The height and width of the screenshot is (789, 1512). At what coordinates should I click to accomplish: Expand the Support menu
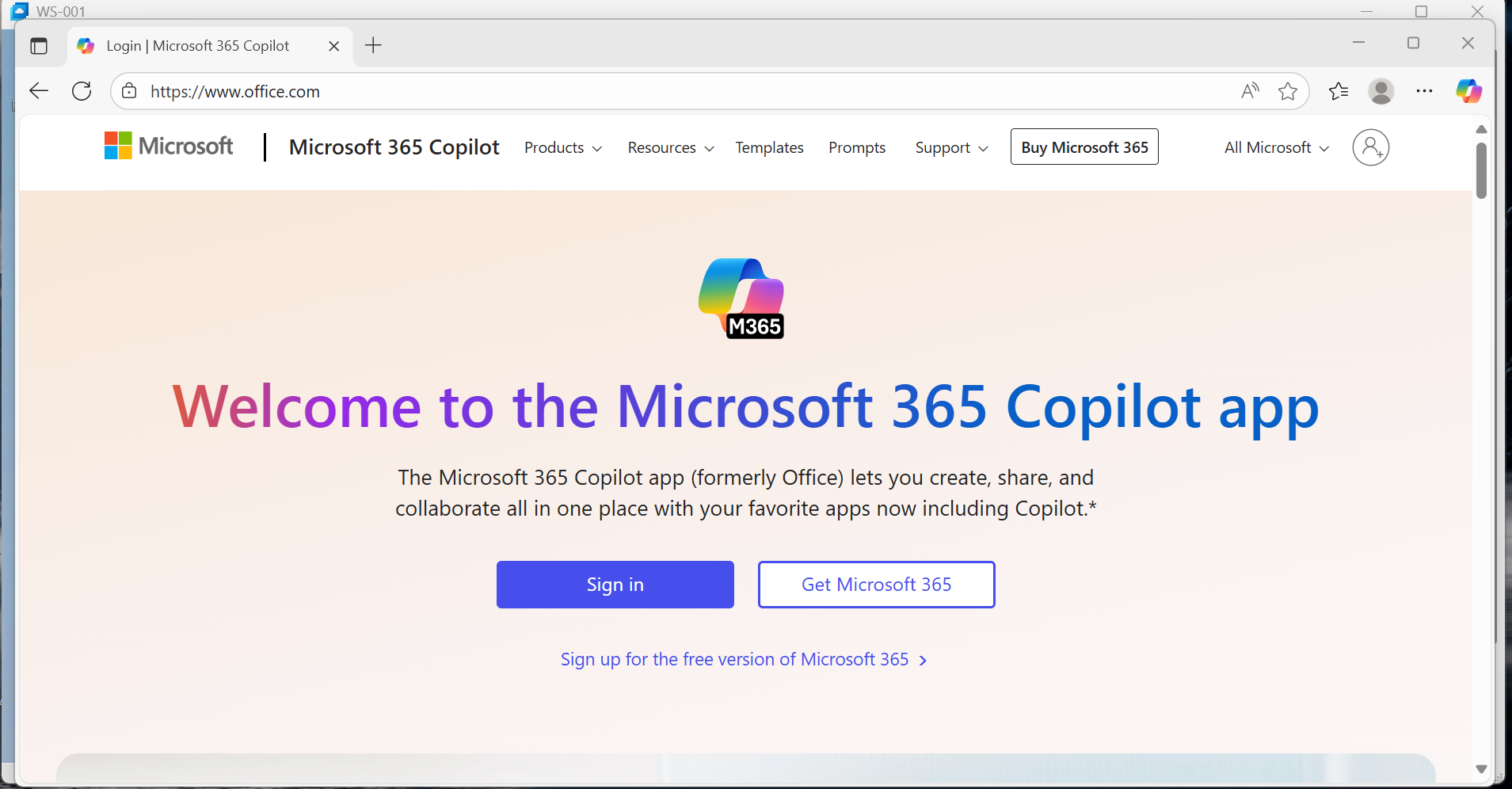(x=951, y=148)
